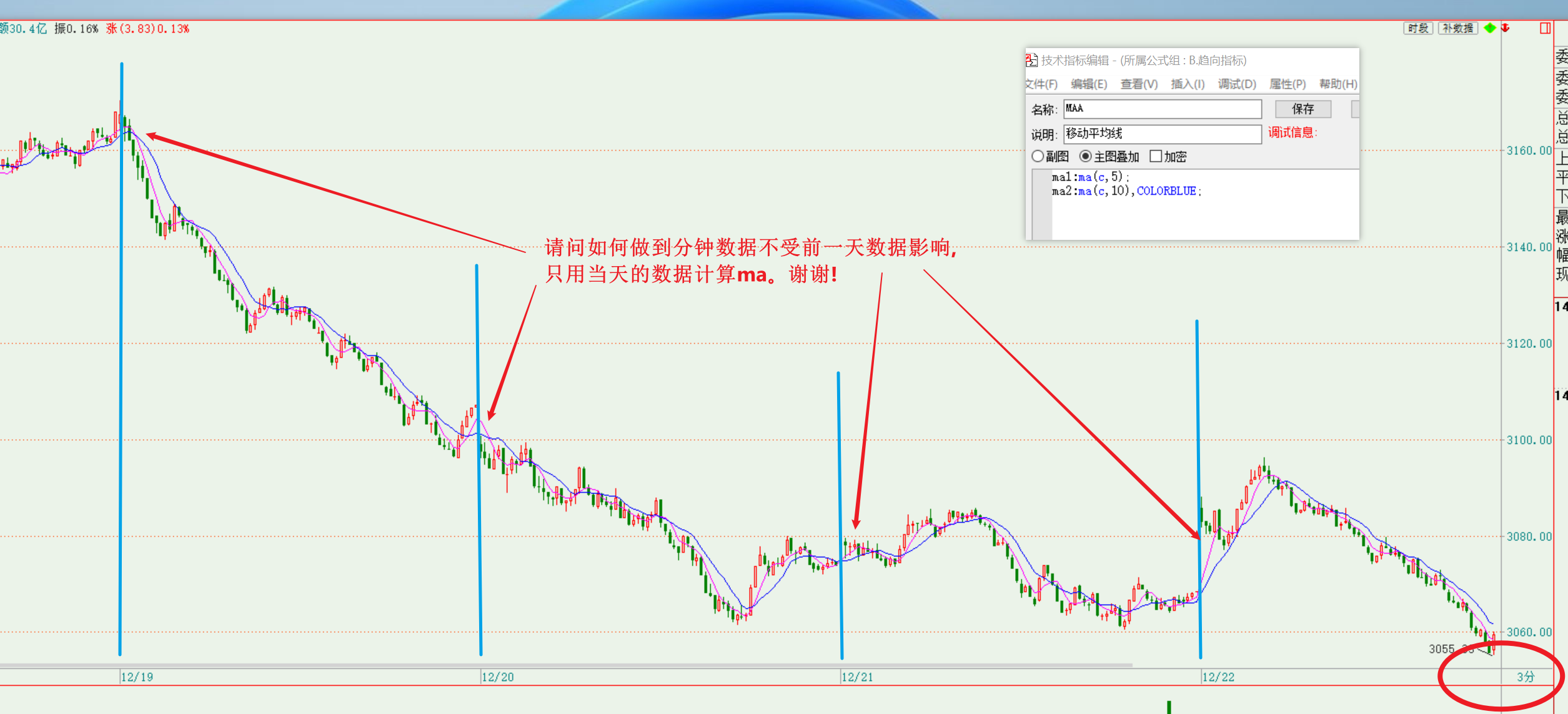Click the 说明 field with 移动平均线
The height and width of the screenshot is (714, 1568).
click(1162, 134)
